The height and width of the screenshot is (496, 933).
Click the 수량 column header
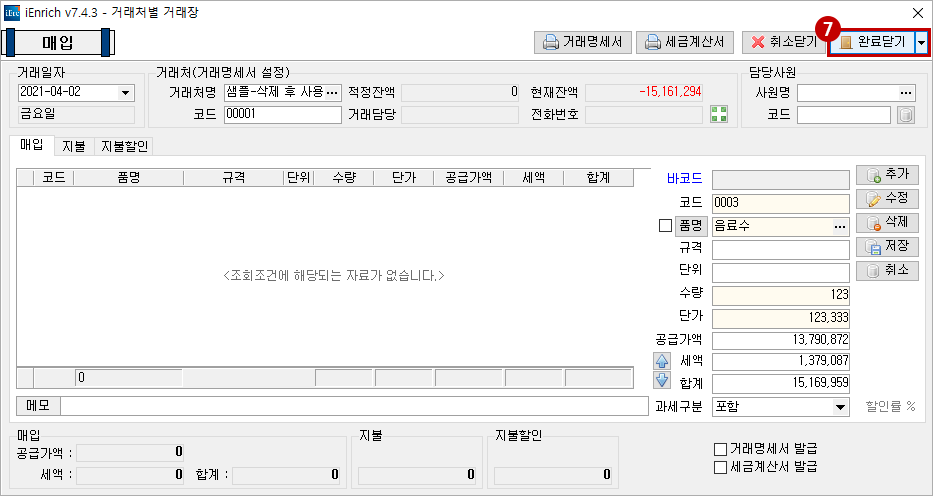tap(344, 177)
